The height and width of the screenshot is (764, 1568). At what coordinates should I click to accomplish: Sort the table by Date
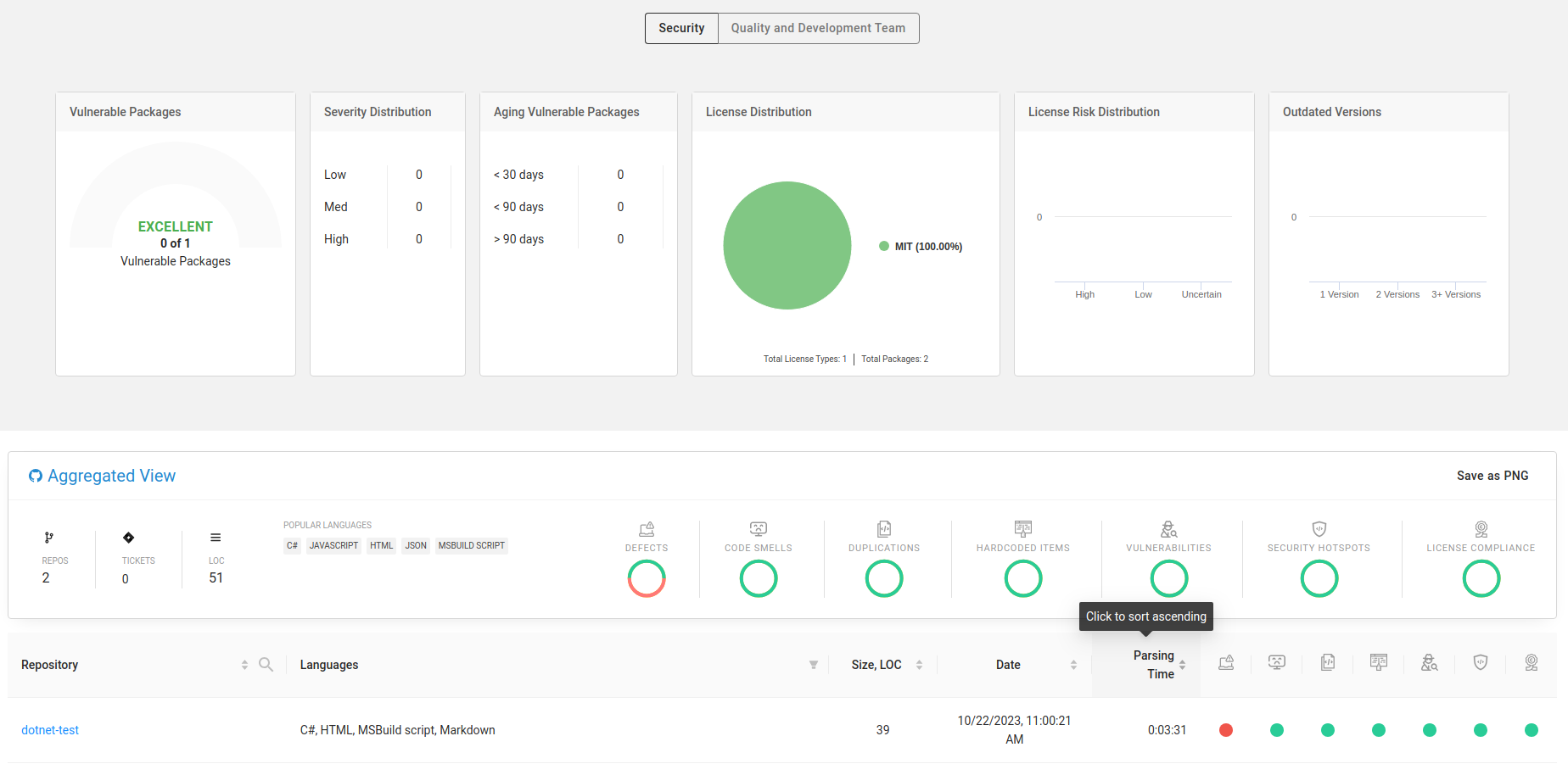tap(1073, 666)
